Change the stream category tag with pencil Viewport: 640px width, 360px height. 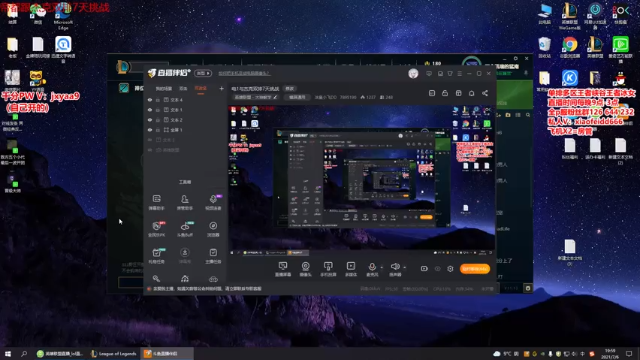point(256,97)
